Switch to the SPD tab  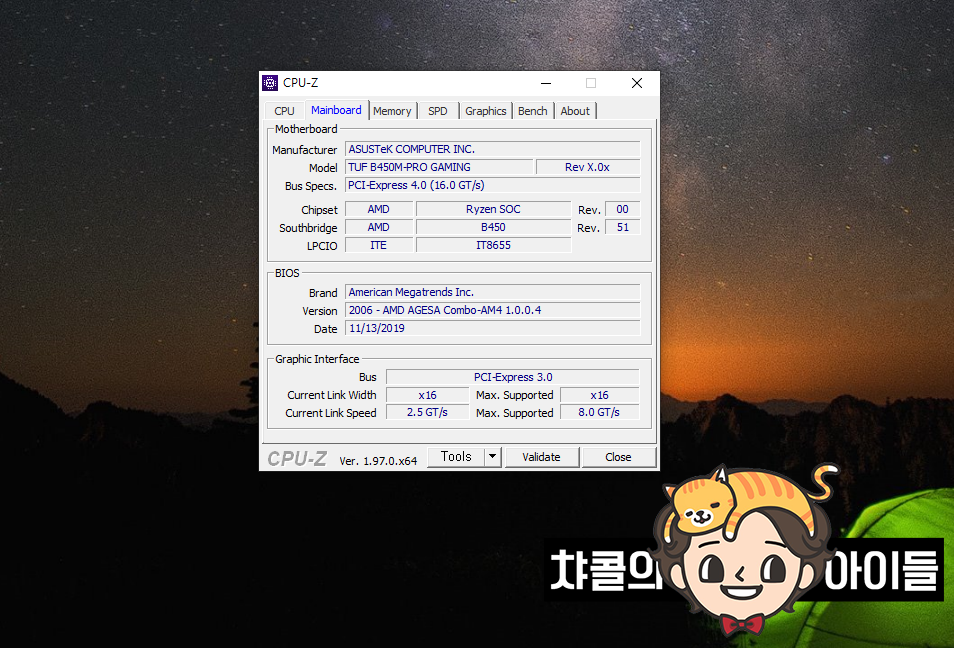click(x=437, y=111)
